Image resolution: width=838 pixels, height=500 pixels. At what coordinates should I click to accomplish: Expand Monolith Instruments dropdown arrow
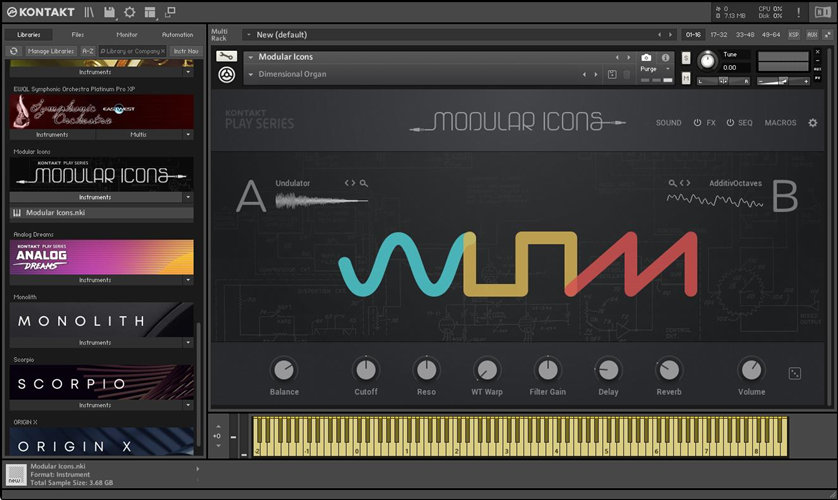click(188, 342)
